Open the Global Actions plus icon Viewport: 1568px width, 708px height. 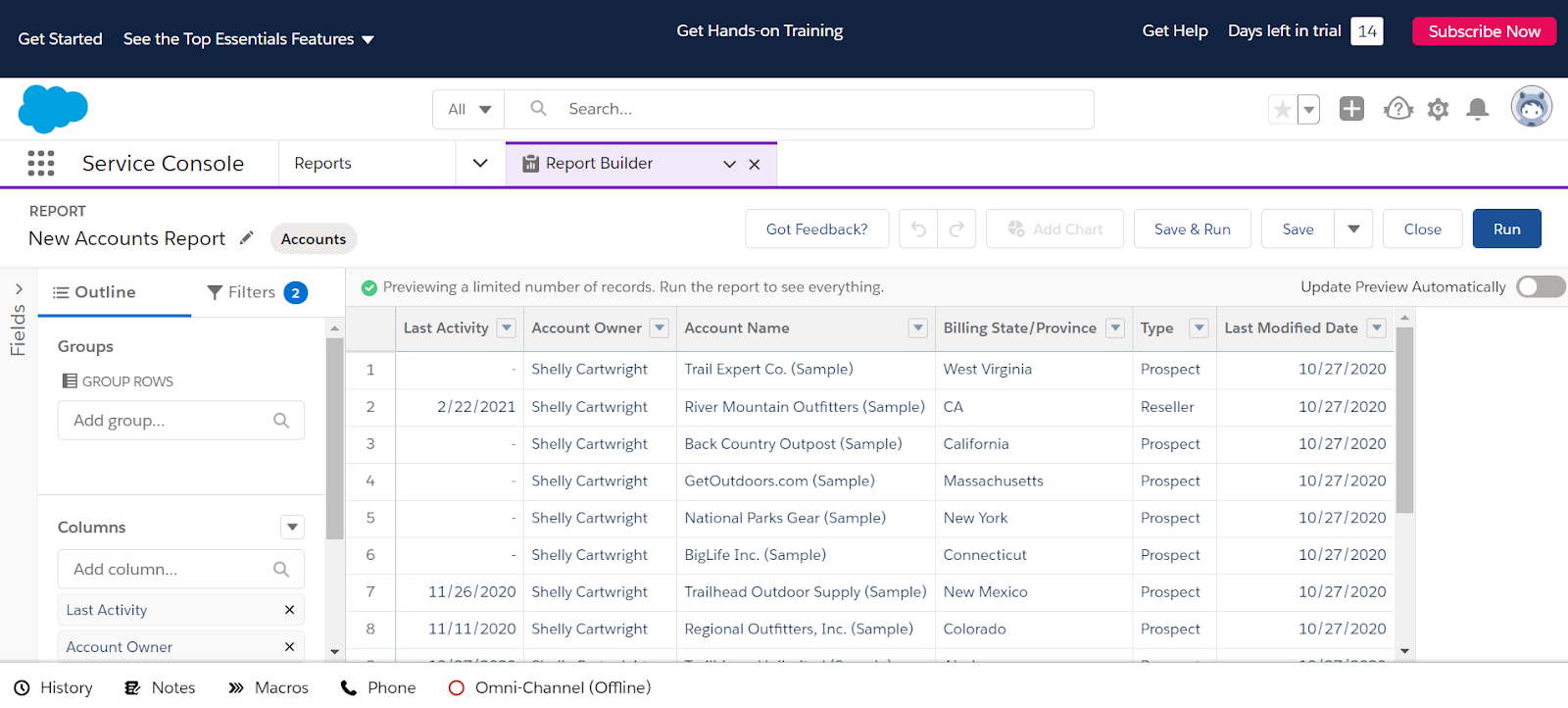(x=1351, y=109)
